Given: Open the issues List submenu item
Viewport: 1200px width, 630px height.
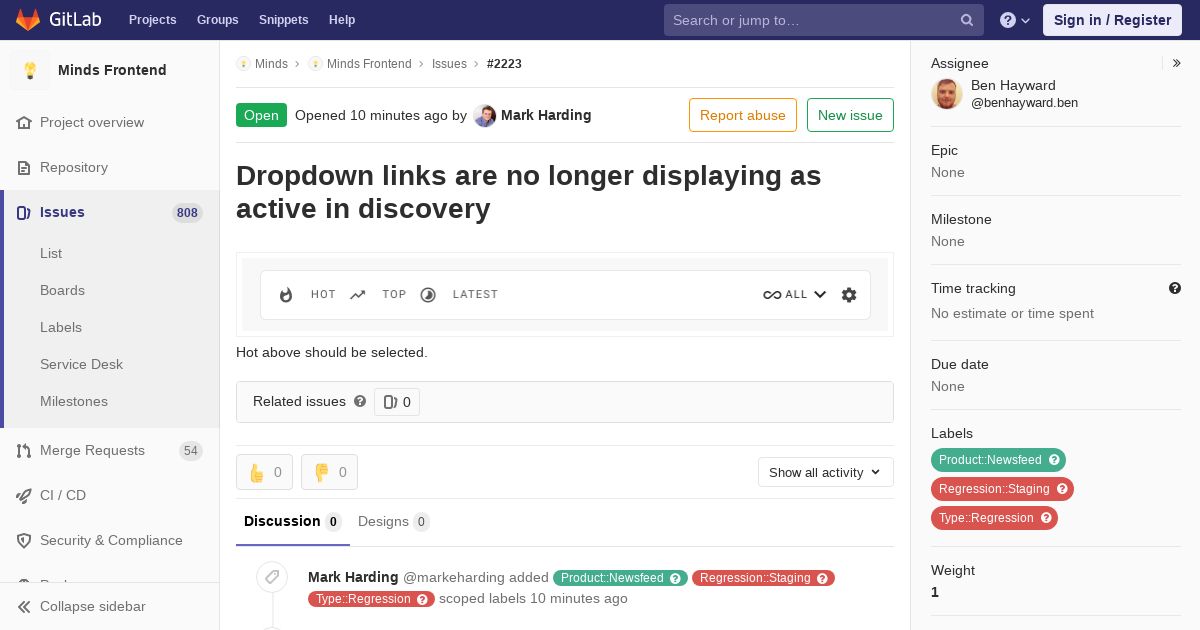Looking at the screenshot, I should point(51,253).
